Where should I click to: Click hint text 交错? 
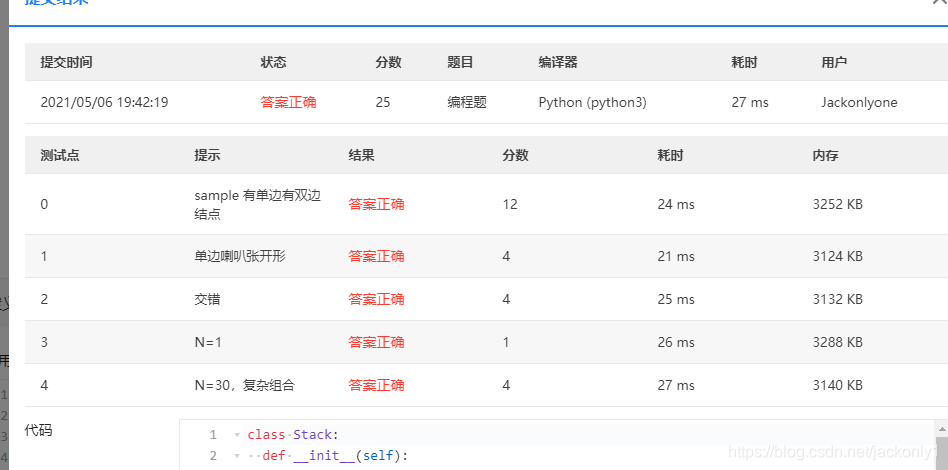click(x=207, y=299)
